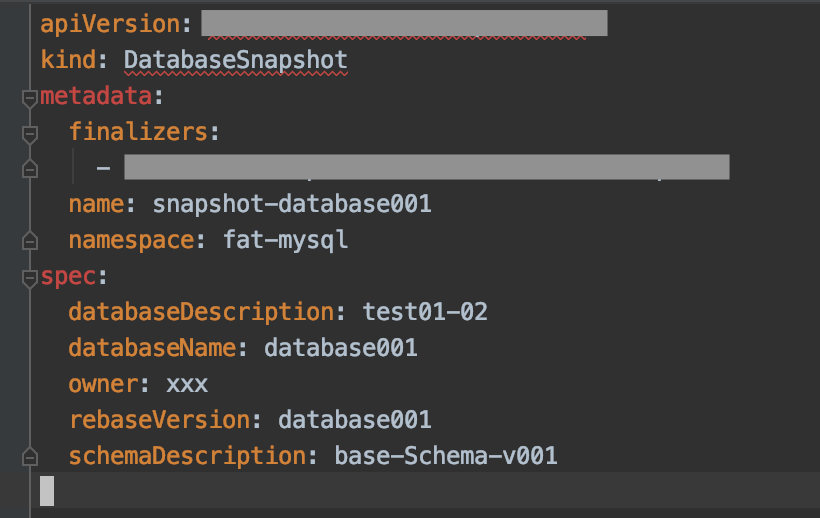
Task: Click the test01-02 description value
Action: pos(425,312)
